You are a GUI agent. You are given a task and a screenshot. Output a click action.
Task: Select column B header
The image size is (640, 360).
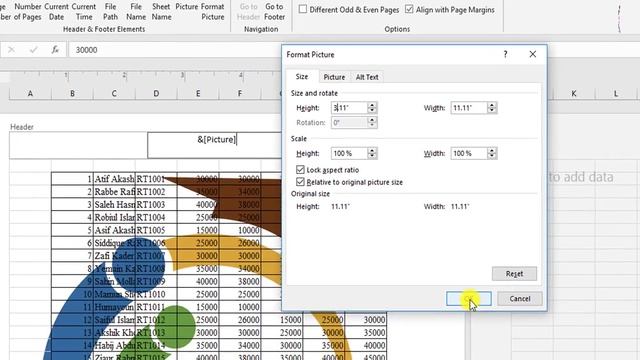tap(72, 93)
